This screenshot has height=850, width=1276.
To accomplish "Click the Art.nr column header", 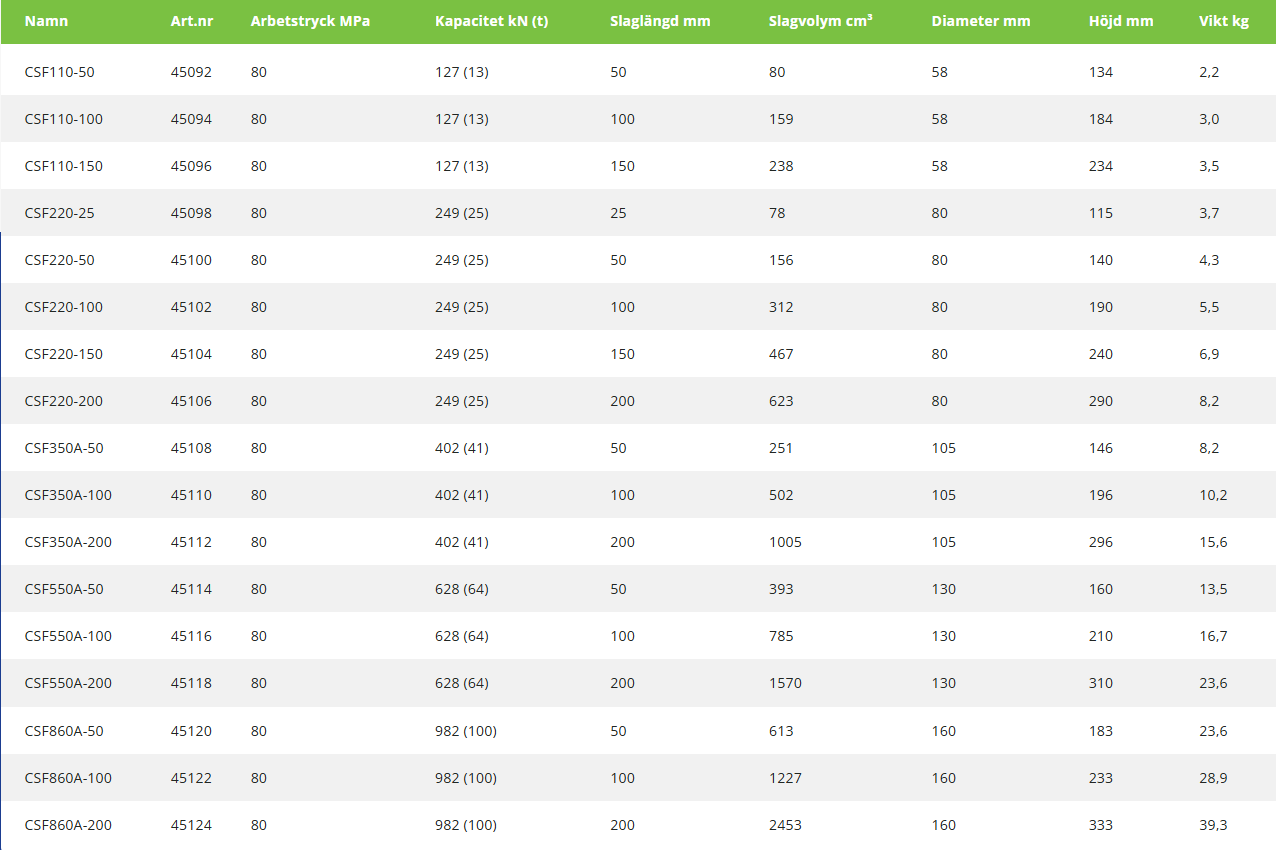I will (191, 21).
